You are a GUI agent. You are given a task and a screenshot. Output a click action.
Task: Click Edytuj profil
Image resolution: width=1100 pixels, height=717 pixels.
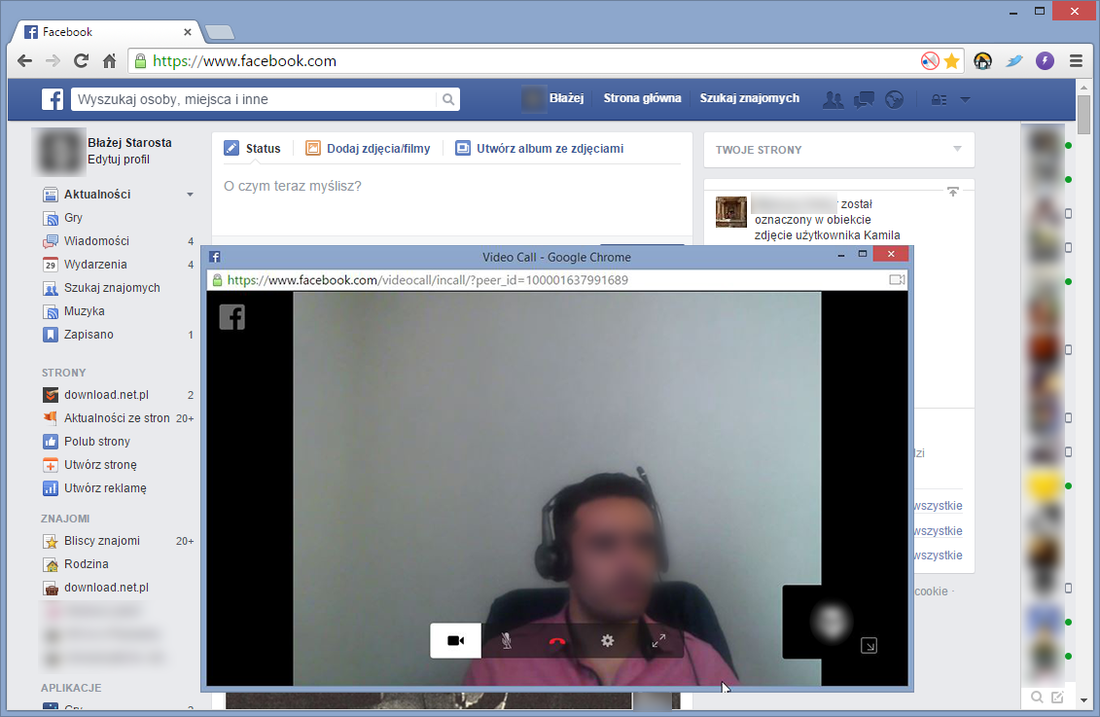point(119,159)
